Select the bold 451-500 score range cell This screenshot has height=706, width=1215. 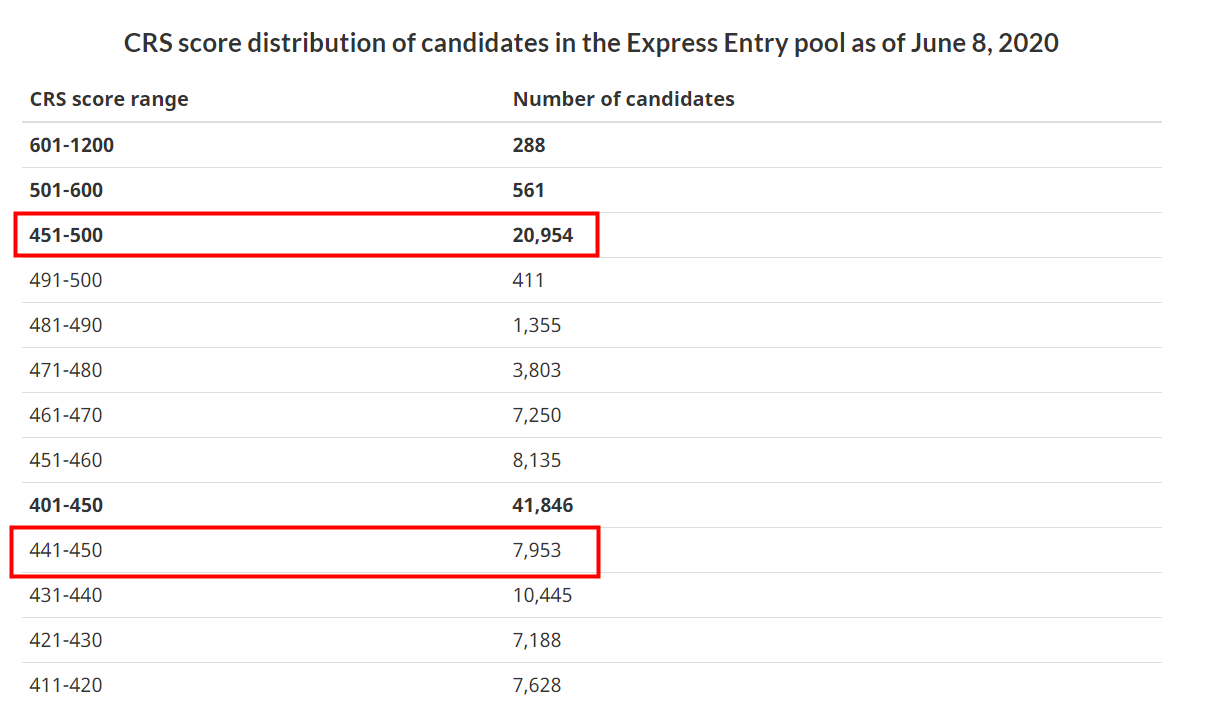click(x=66, y=235)
